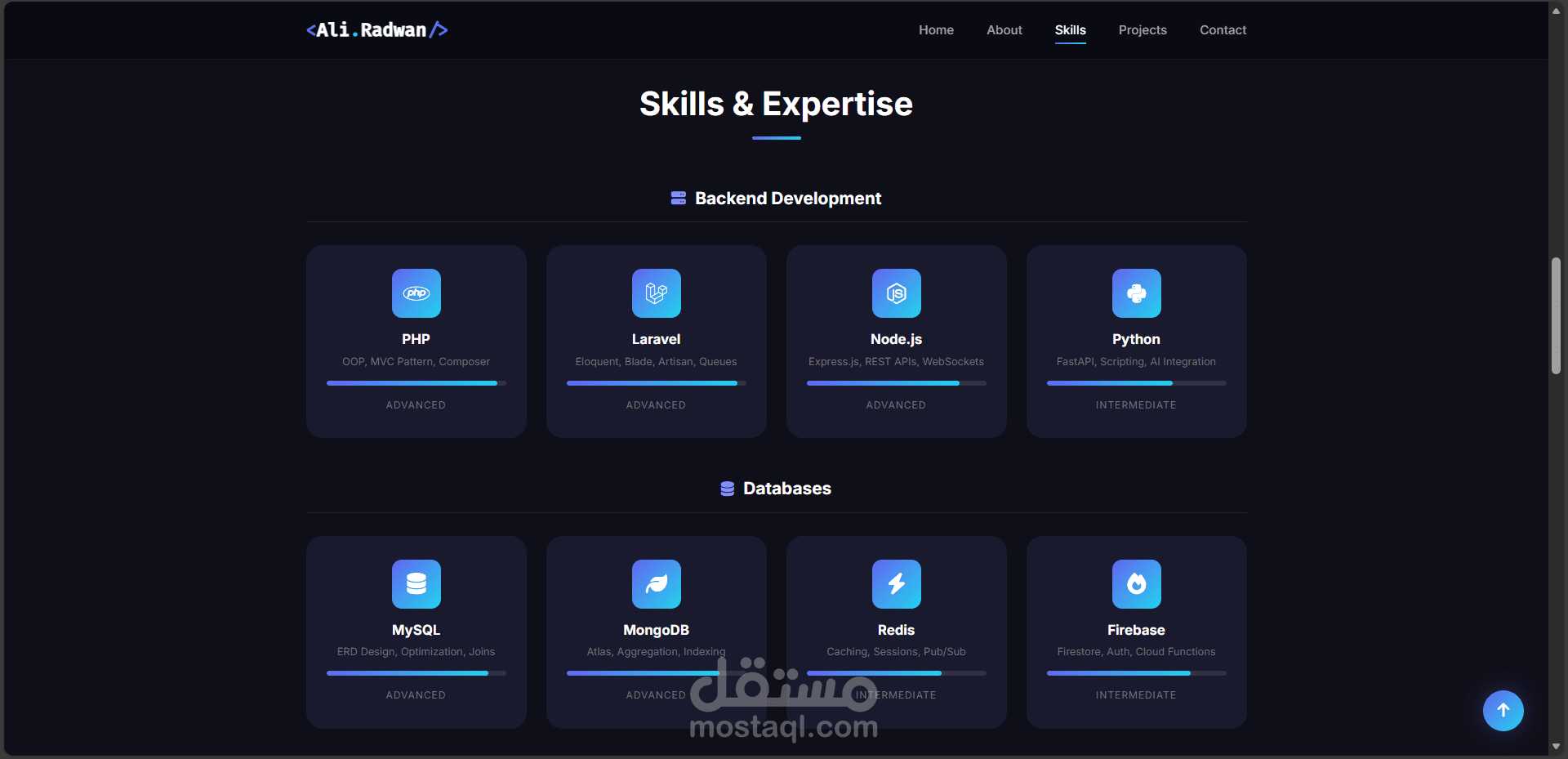Screen dimensions: 1568x759
Task: Click the "Redis" card title
Action: tap(896, 630)
